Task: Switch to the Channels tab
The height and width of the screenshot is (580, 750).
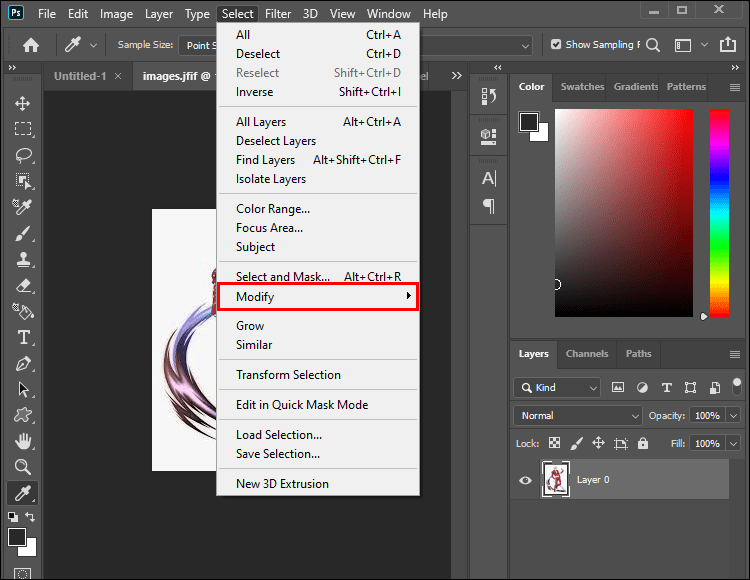Action: 587,353
